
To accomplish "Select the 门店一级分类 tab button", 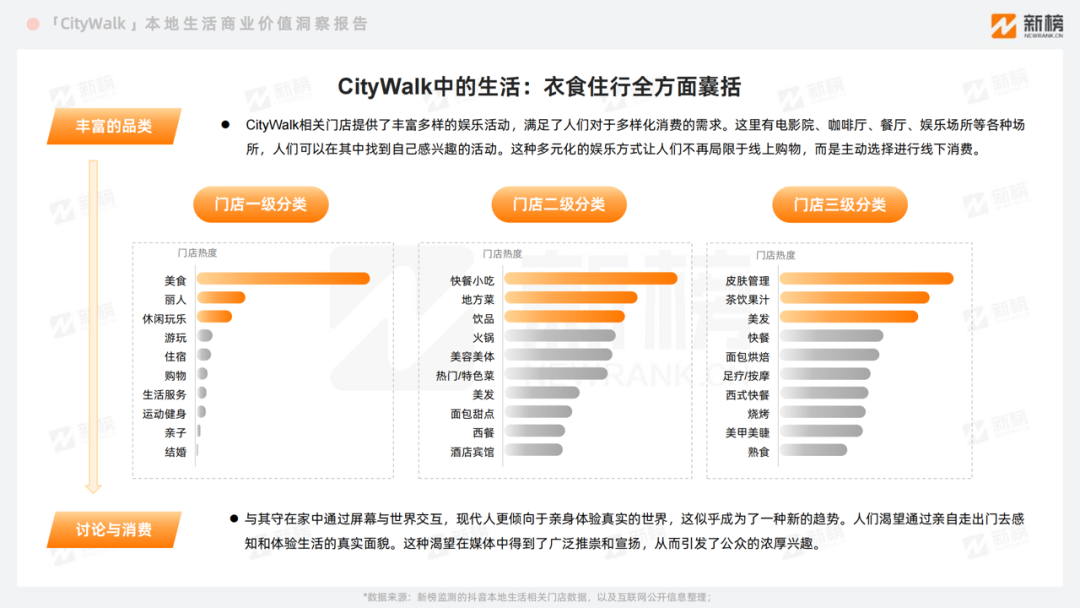I will pyautogui.click(x=260, y=204).
